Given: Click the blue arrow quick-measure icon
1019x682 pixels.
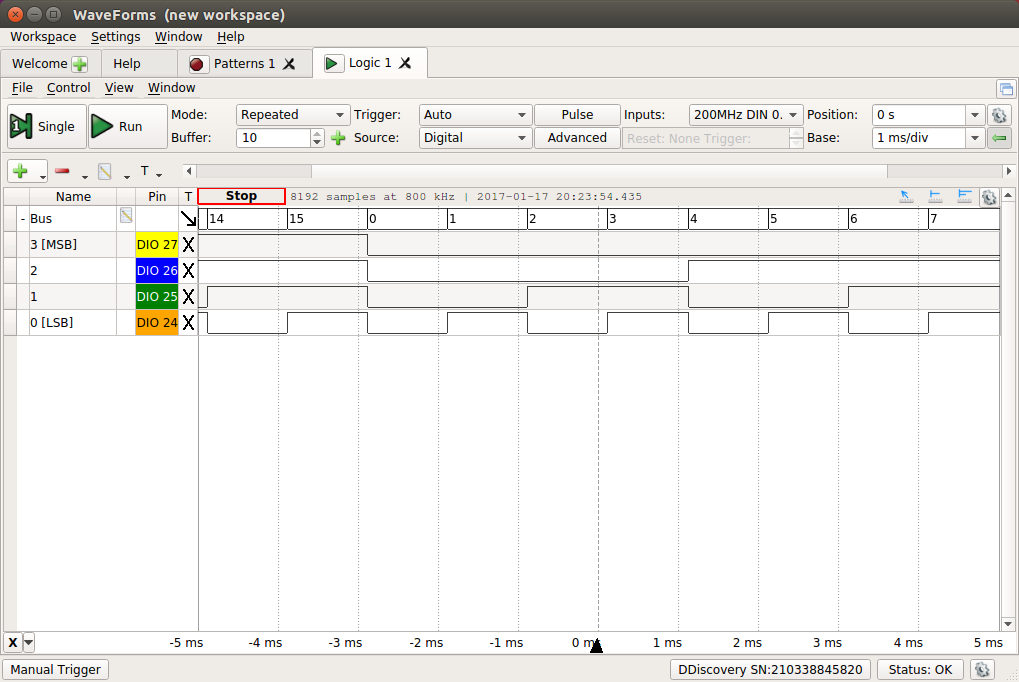Looking at the screenshot, I should (x=906, y=196).
